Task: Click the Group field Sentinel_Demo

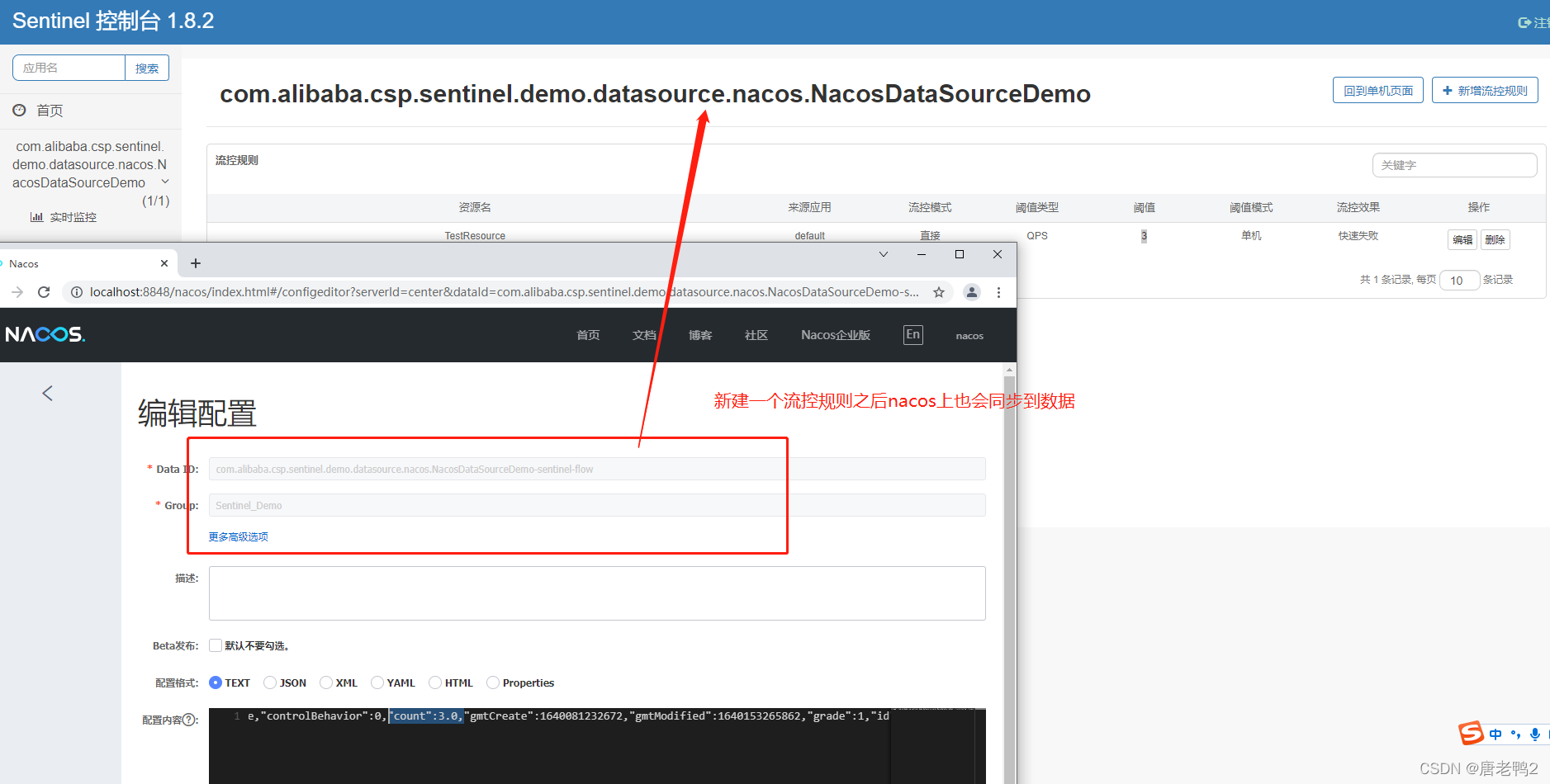Action: pos(597,505)
